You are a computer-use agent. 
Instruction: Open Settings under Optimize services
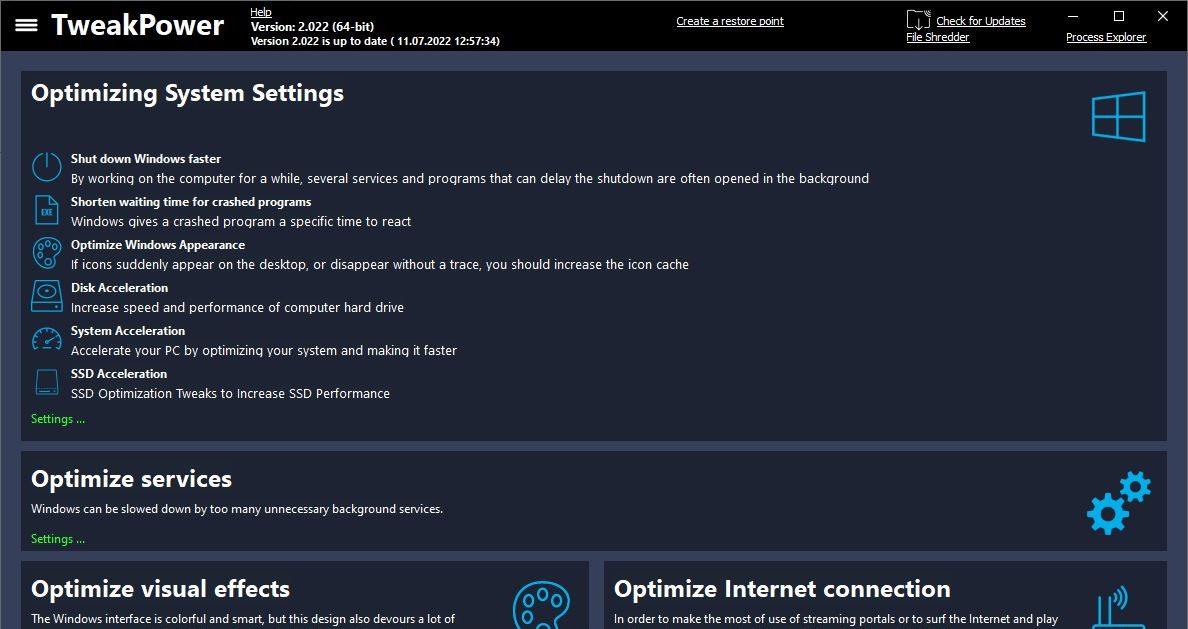(58, 539)
